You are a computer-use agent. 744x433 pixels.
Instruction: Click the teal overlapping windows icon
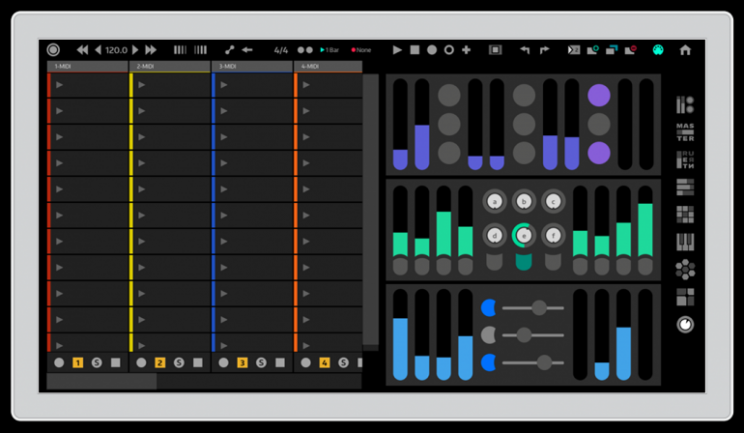612,50
